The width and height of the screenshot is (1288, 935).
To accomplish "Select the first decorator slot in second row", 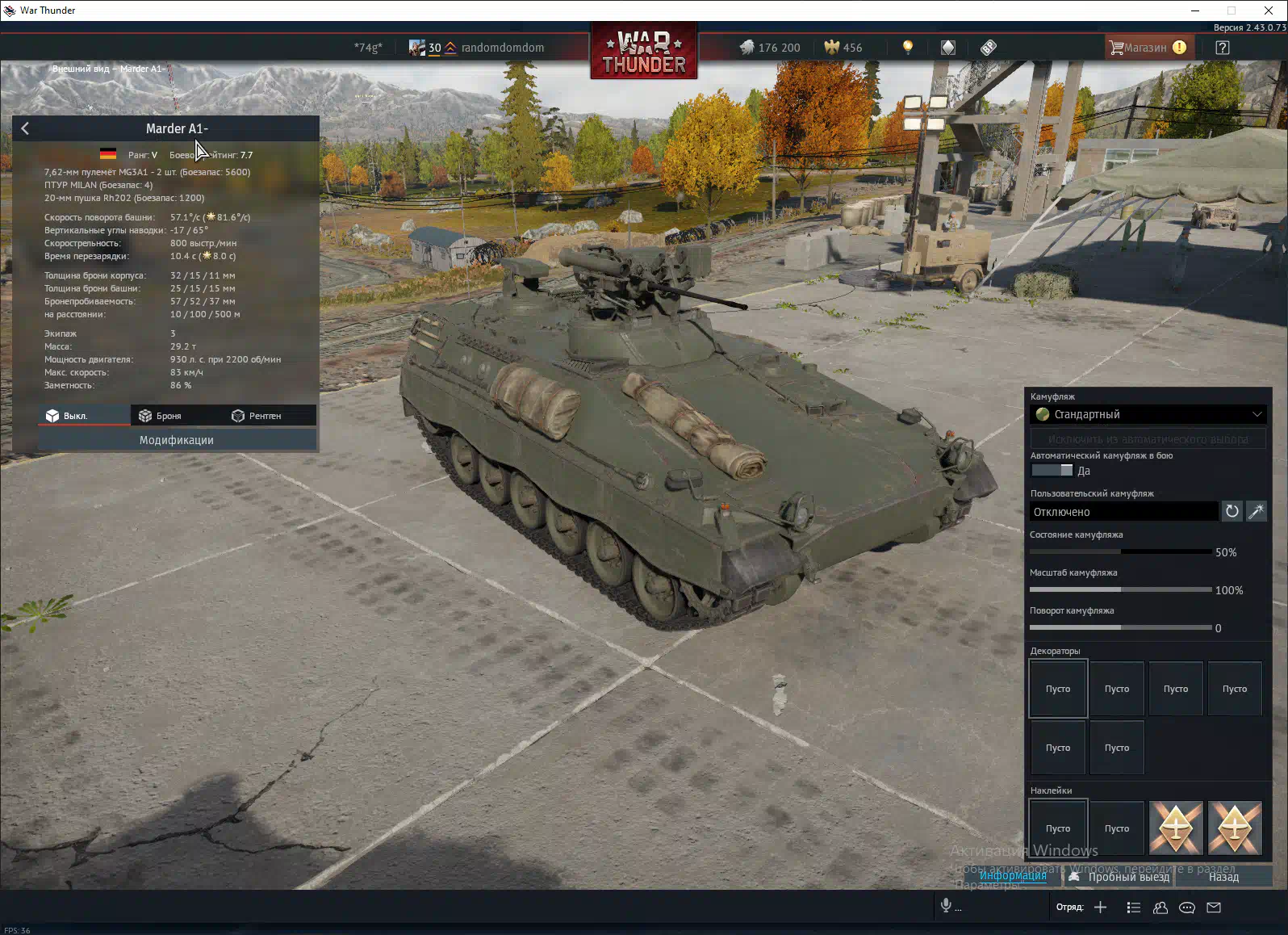I will tap(1058, 748).
